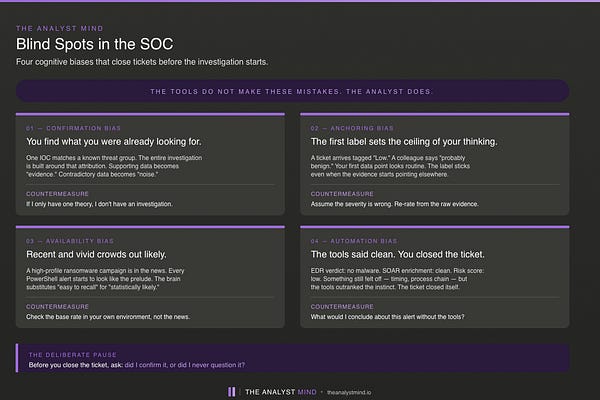Click the 'Tools do not make these mistakes' banner
The image size is (600, 400).
pyautogui.click(x=292, y=91)
